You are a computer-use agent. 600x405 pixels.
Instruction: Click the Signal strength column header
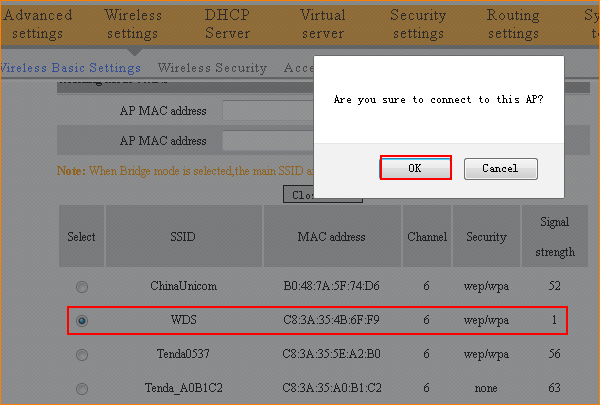pyautogui.click(x=553, y=237)
